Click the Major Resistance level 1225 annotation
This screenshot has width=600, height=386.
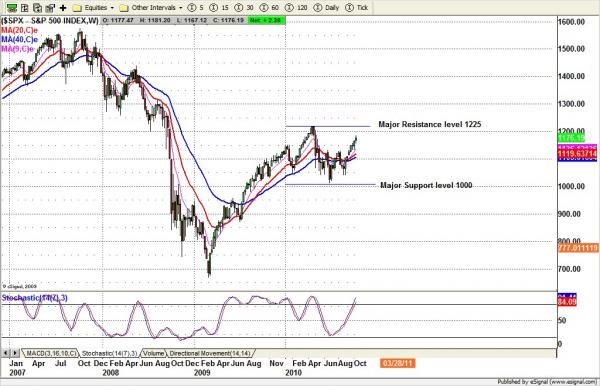(x=430, y=124)
